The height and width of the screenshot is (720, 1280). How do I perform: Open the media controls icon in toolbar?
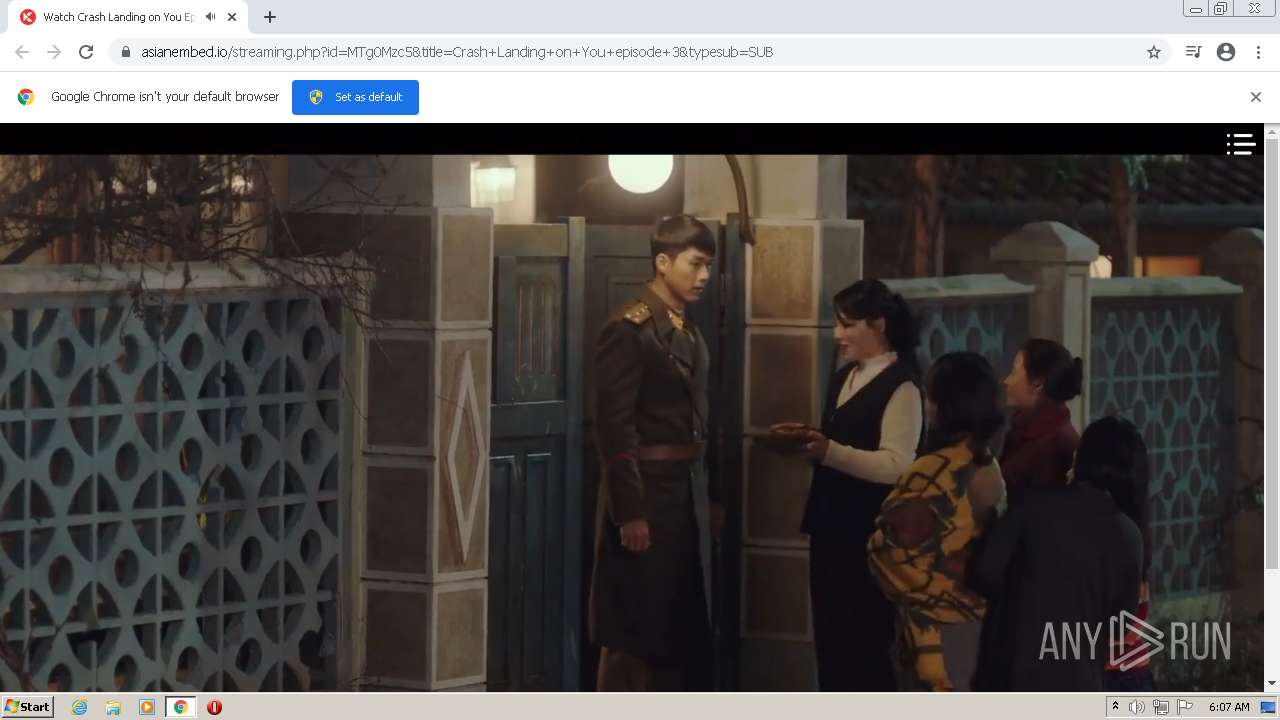click(x=1193, y=52)
